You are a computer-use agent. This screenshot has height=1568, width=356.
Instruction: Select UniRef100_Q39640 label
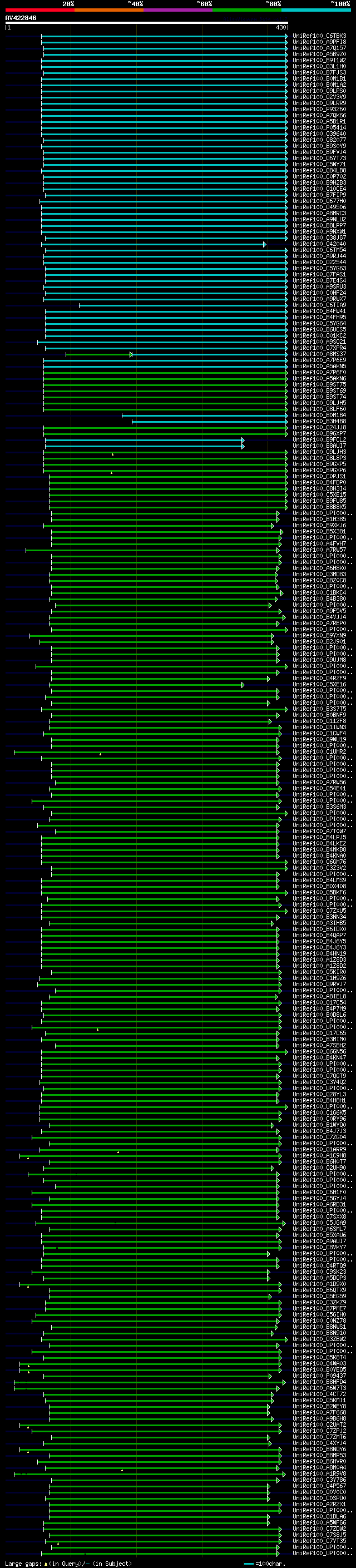tap(319, 134)
